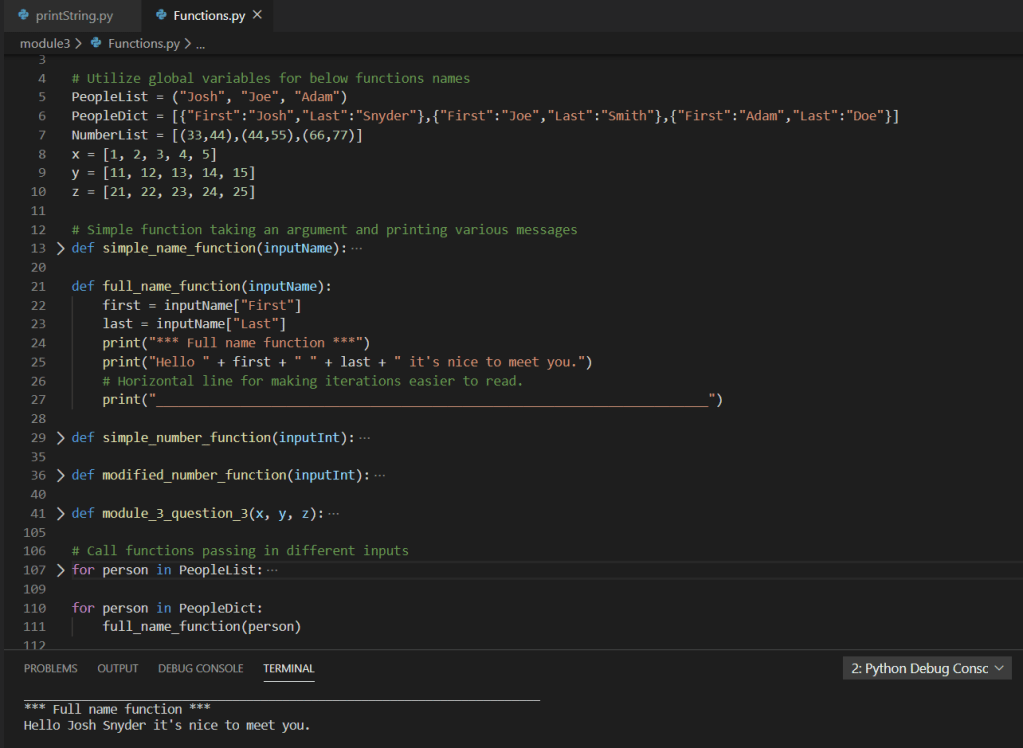
Task: Switch to the OUTPUT panel tab
Action: 117,668
